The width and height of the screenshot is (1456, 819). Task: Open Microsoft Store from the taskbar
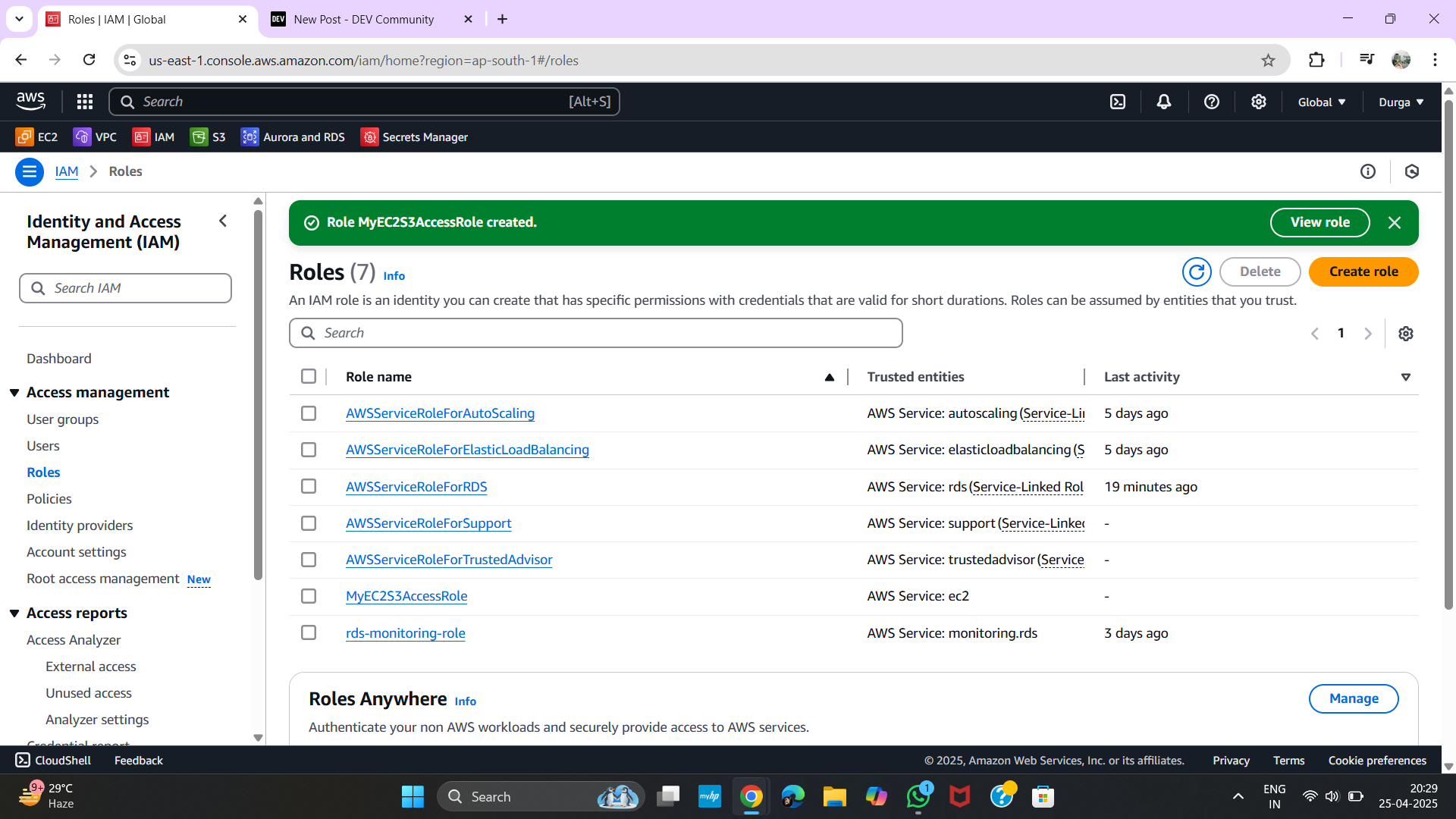coord(1043,797)
